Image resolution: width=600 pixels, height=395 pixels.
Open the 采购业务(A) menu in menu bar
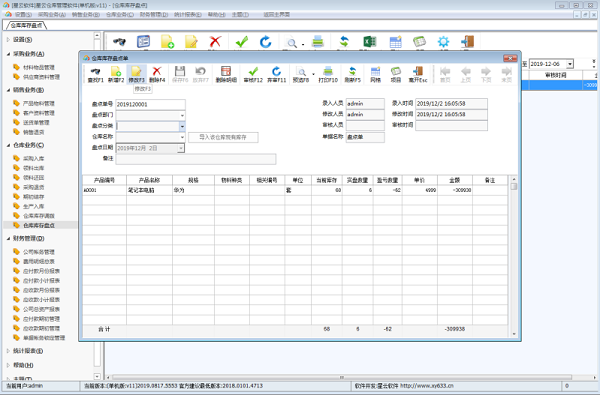(52, 15)
